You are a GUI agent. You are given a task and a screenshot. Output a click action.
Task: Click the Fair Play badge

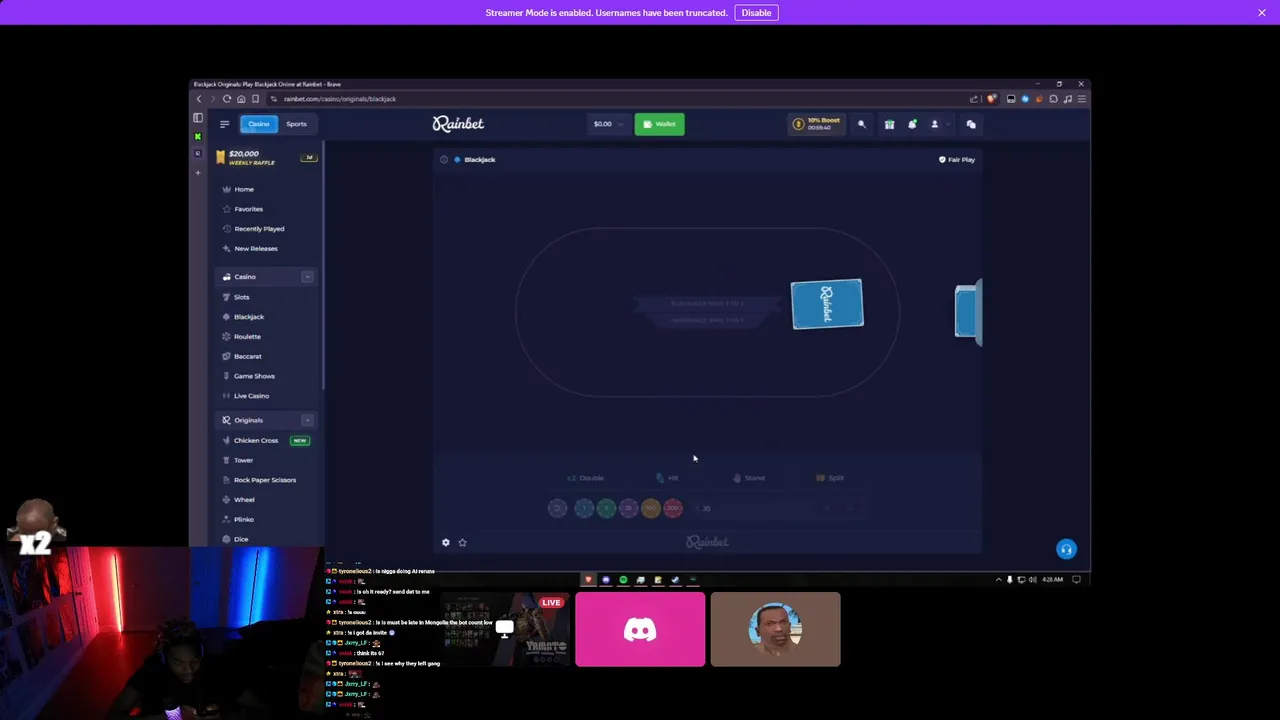[957, 160]
